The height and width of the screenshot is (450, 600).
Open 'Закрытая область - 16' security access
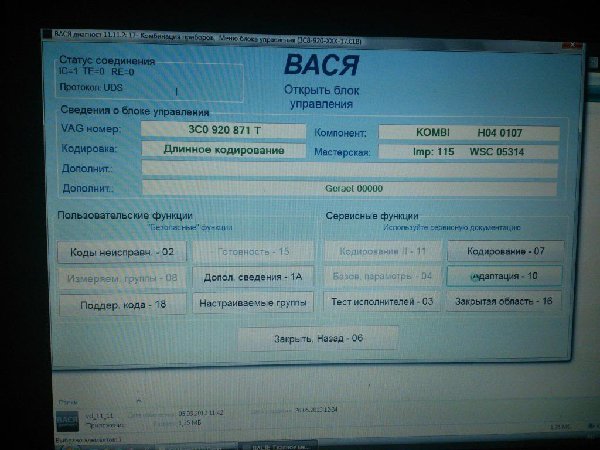tap(504, 300)
